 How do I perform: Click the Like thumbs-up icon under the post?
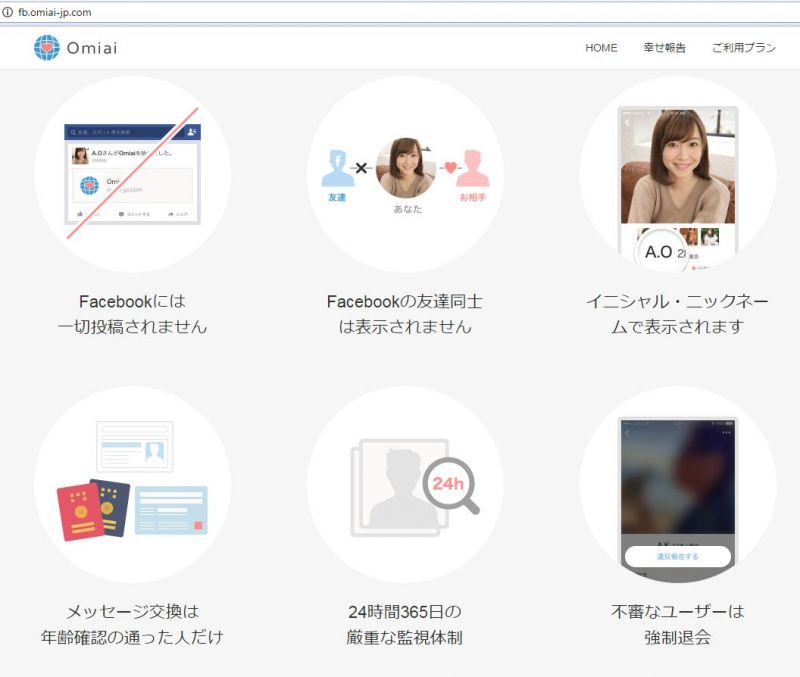pos(79,212)
